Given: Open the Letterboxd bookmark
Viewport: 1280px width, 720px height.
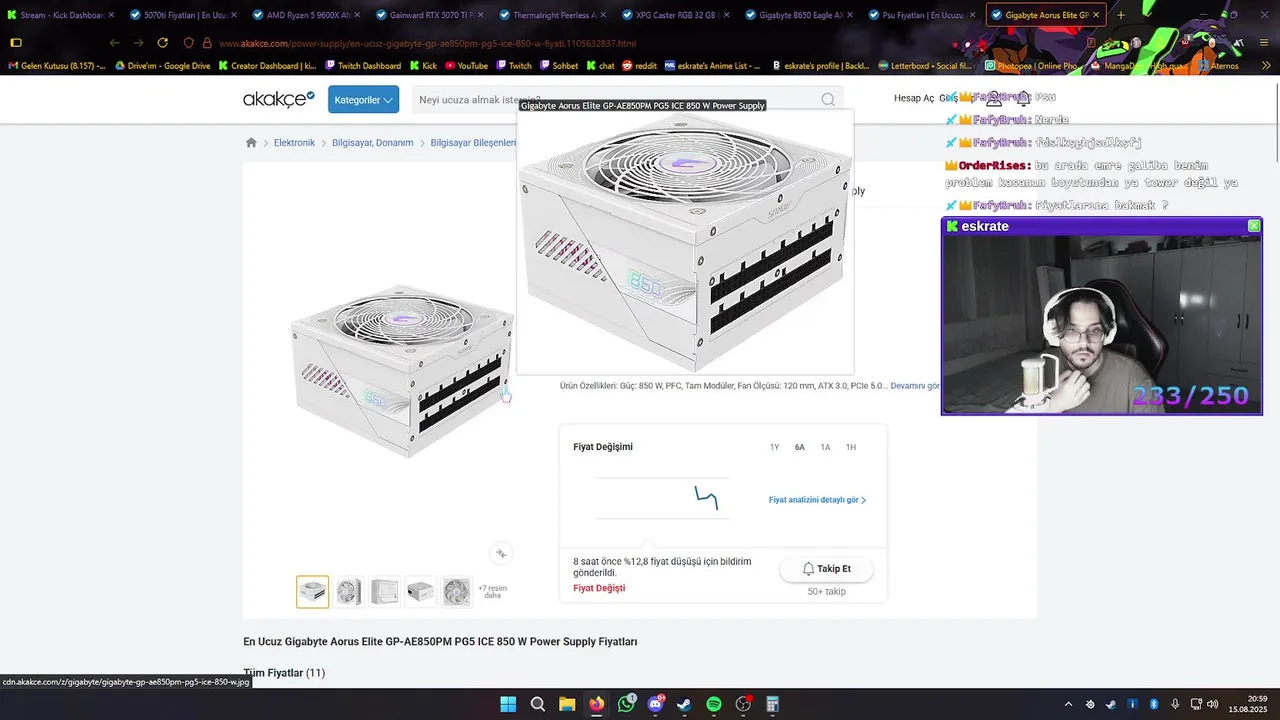Looking at the screenshot, I should tap(927, 66).
